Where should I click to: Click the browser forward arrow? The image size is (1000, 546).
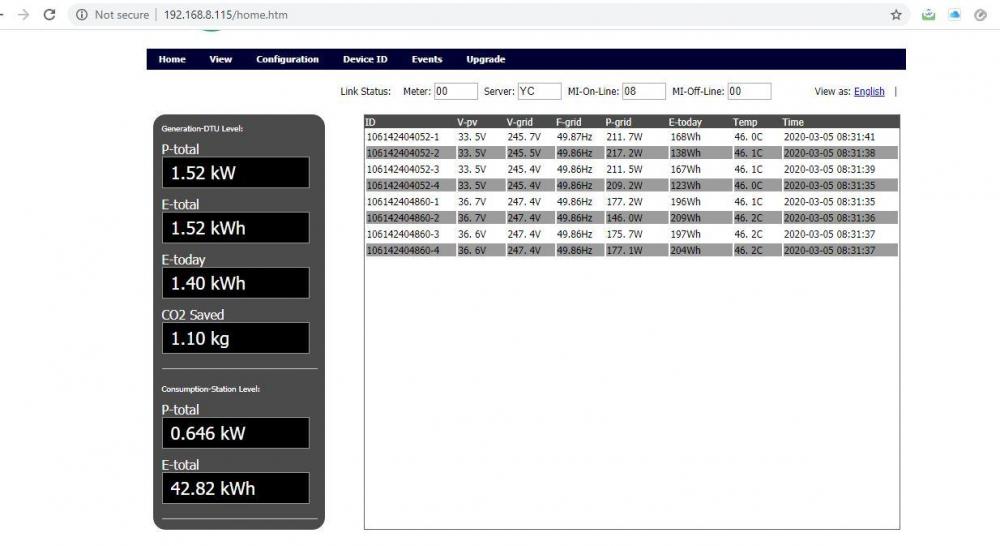tap(24, 15)
